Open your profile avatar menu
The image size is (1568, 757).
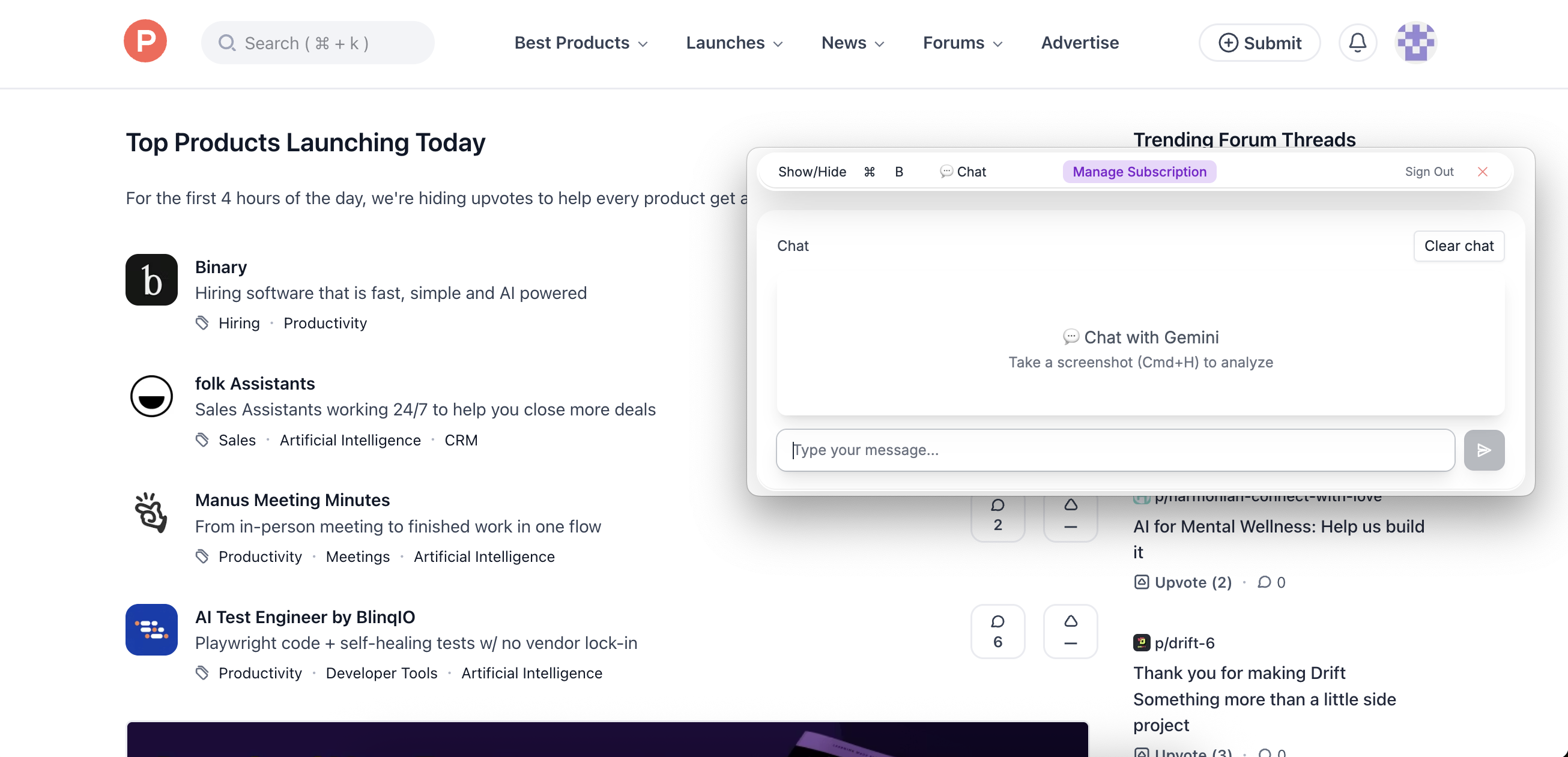pyautogui.click(x=1415, y=43)
